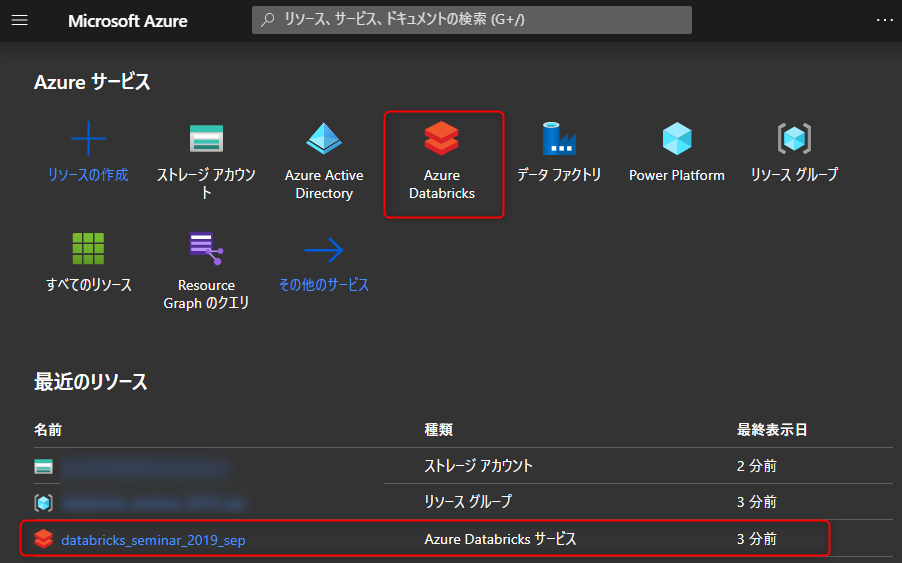Screen dimensions: 902x563
Task: Click the Resource Graph のクエリ label
Action: [x=207, y=294]
